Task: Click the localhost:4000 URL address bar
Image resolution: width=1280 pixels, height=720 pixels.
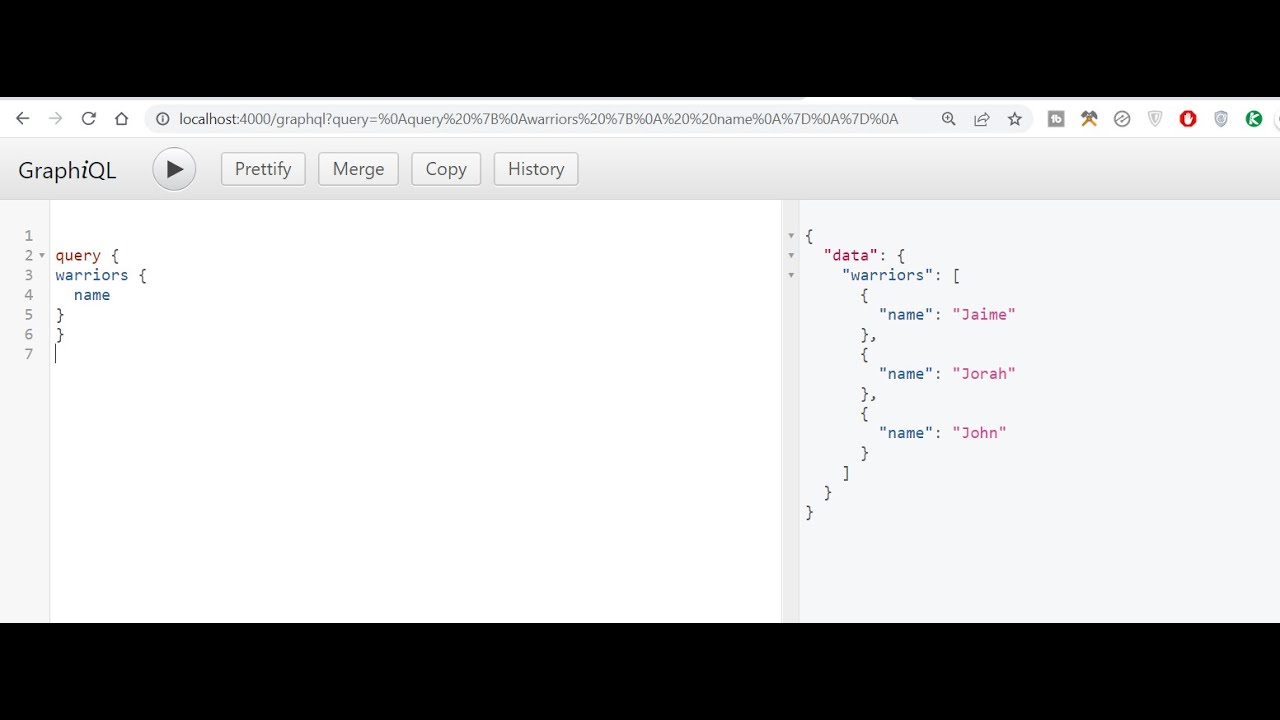Action: 538,119
